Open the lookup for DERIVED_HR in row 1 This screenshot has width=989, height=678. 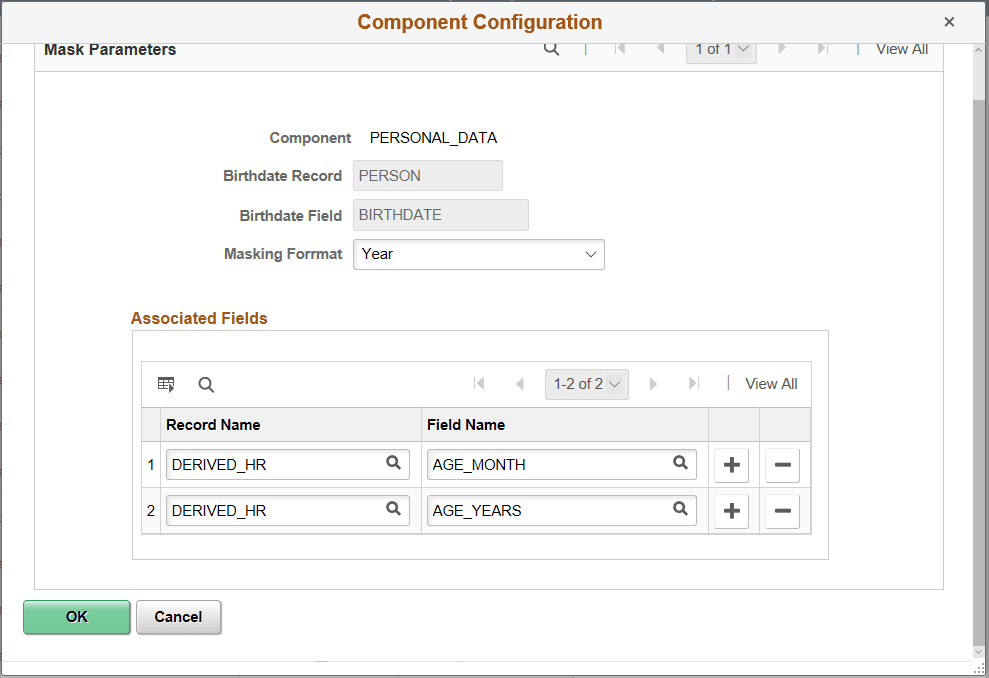[391, 464]
